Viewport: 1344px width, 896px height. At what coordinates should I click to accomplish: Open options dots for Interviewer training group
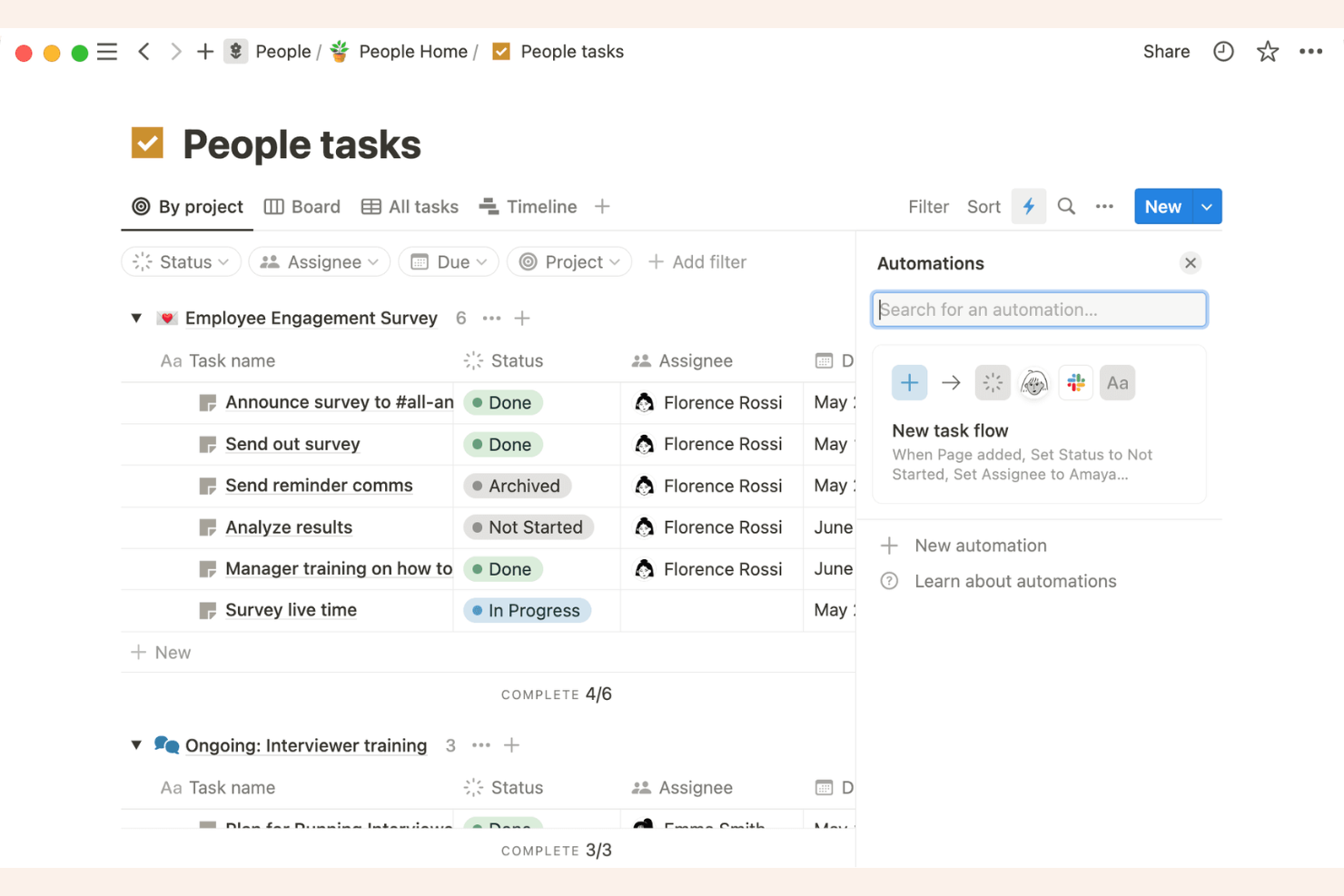pos(481,745)
